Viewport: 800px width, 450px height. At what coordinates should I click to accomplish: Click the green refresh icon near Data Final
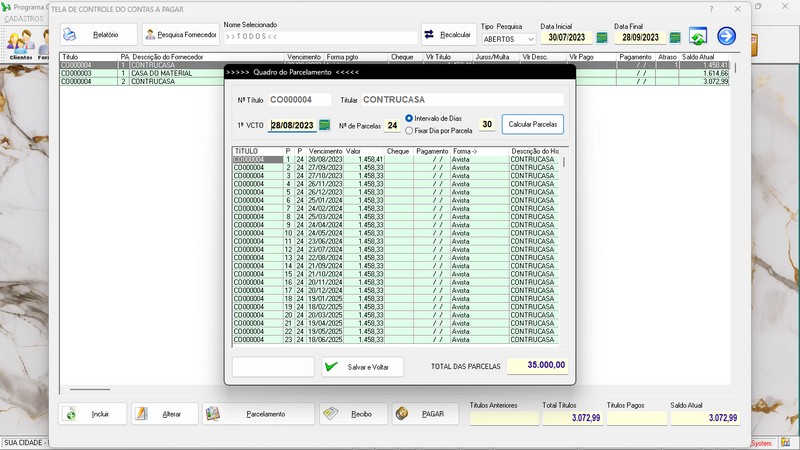tap(698, 37)
